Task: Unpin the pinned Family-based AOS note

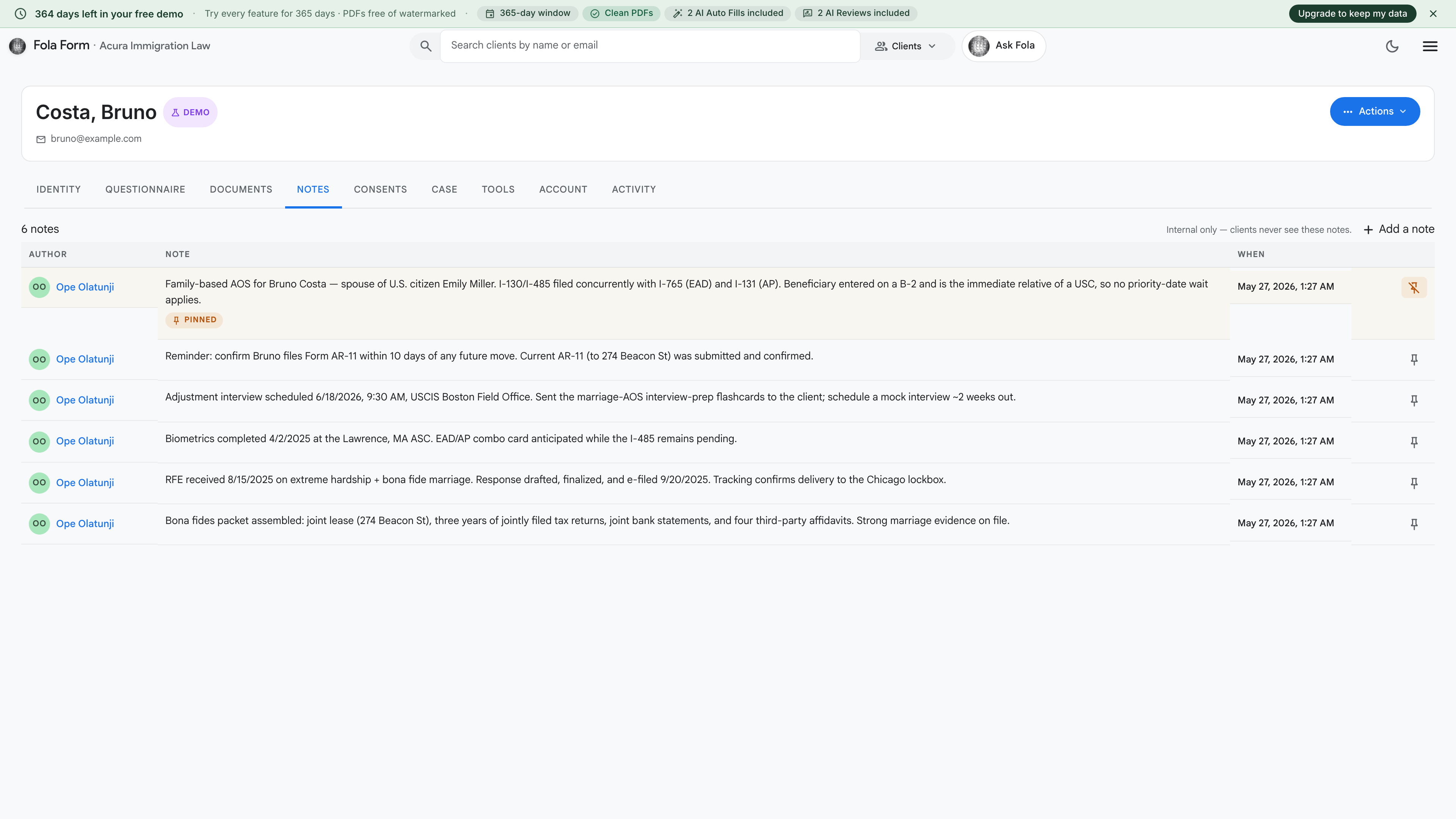Action: click(x=1414, y=287)
